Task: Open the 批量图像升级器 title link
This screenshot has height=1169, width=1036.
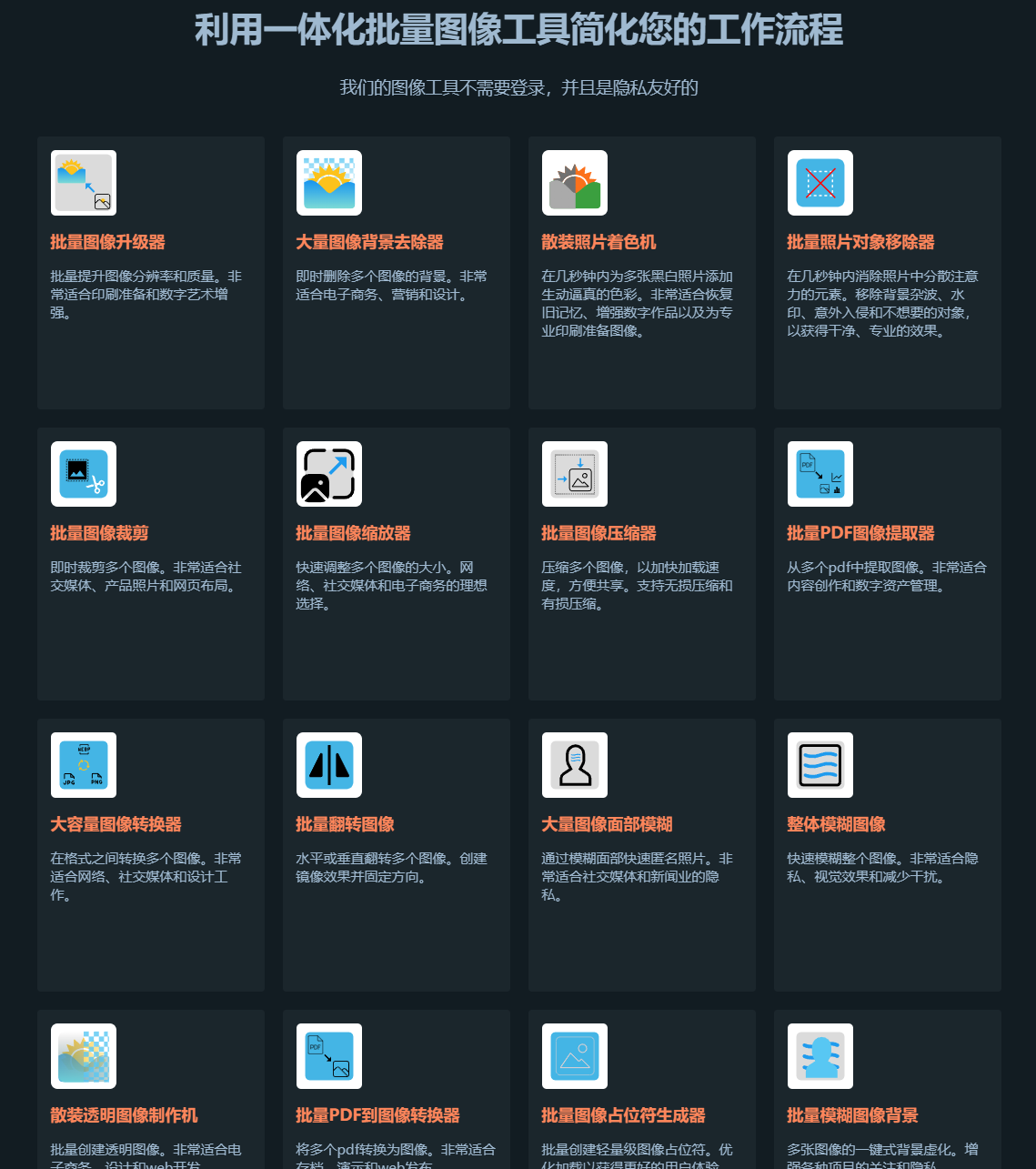Action: 108,242
